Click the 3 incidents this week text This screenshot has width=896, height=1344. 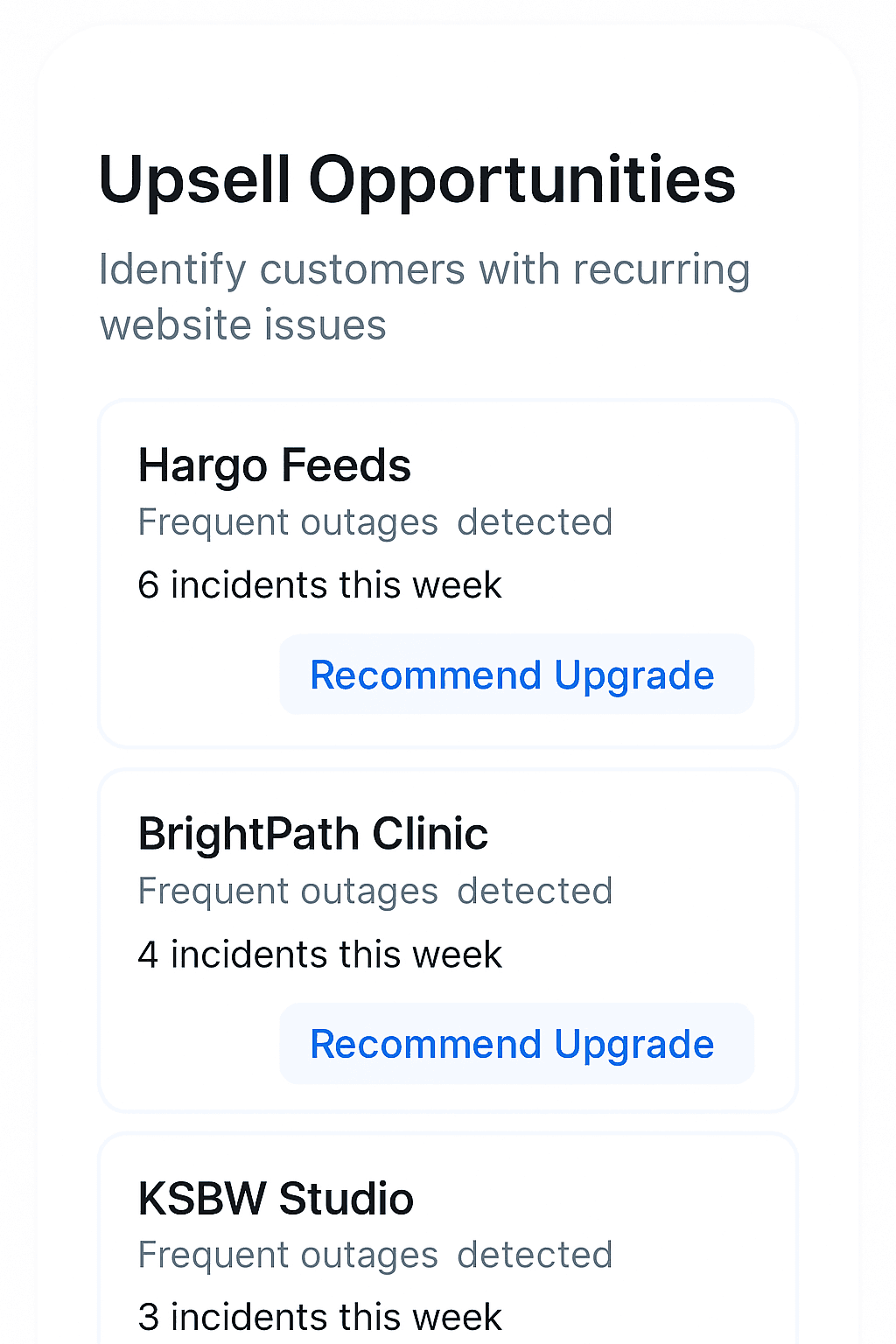319,1317
